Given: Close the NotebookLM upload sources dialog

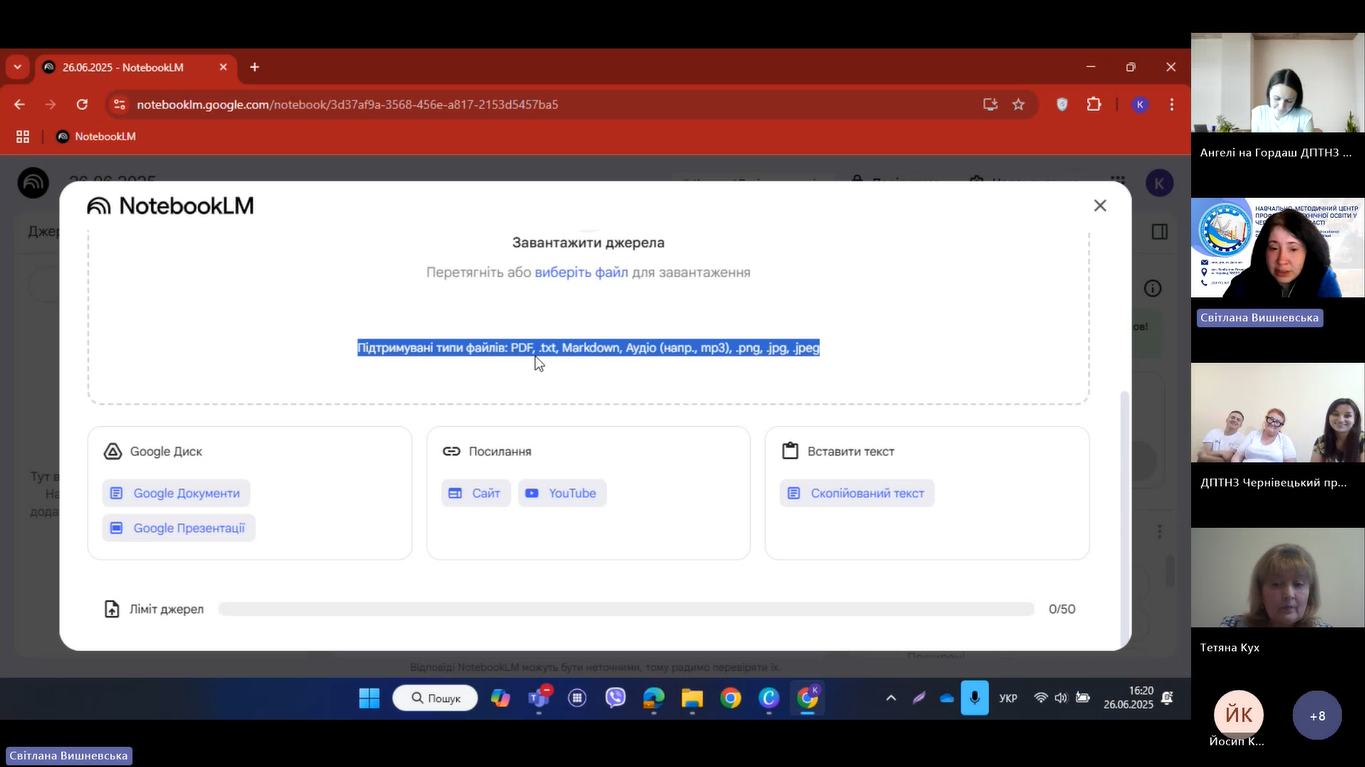Looking at the screenshot, I should (1100, 205).
